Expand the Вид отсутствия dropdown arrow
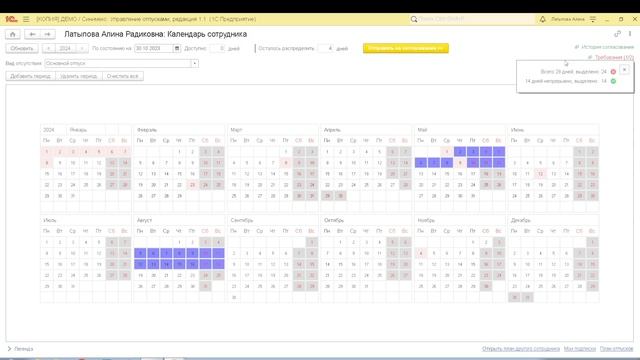This screenshot has width=640, height=360. click(x=195, y=63)
